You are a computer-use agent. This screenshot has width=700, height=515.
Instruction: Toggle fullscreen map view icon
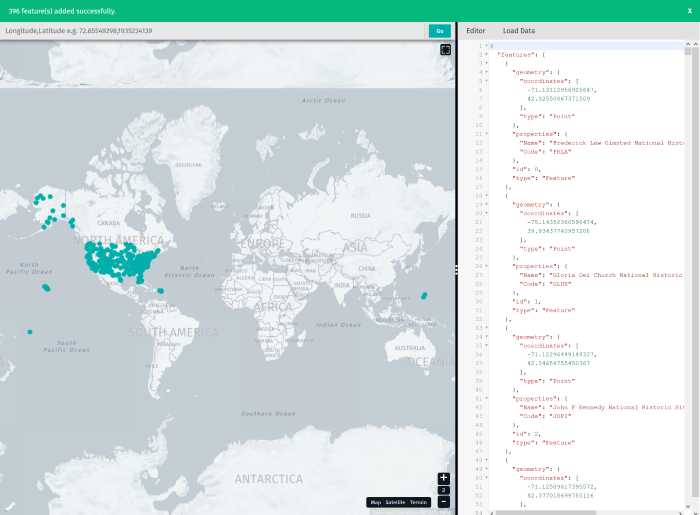click(445, 50)
